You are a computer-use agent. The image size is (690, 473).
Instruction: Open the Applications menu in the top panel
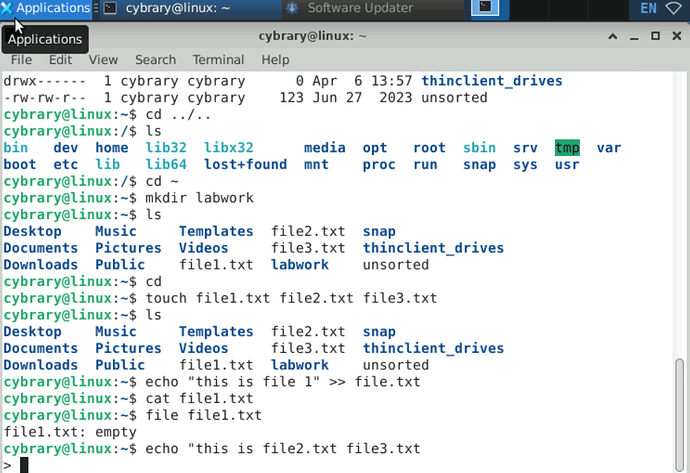coord(46,9)
